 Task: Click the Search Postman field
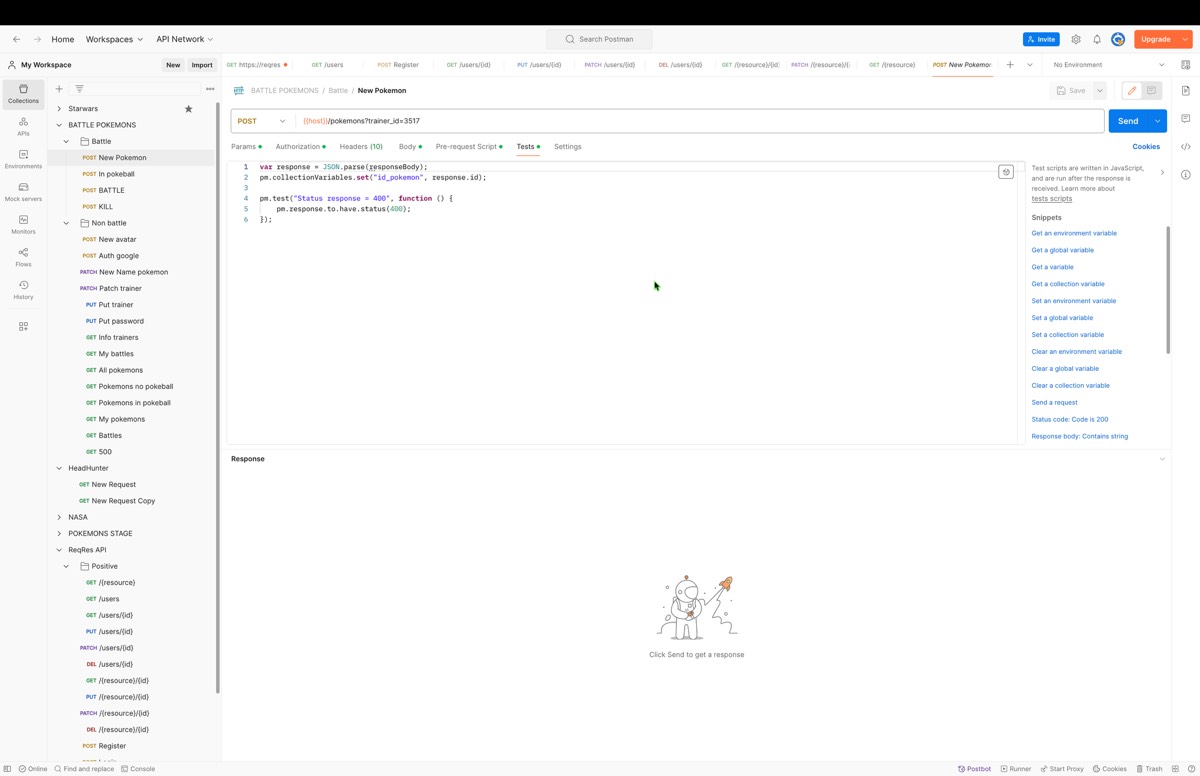click(599, 39)
